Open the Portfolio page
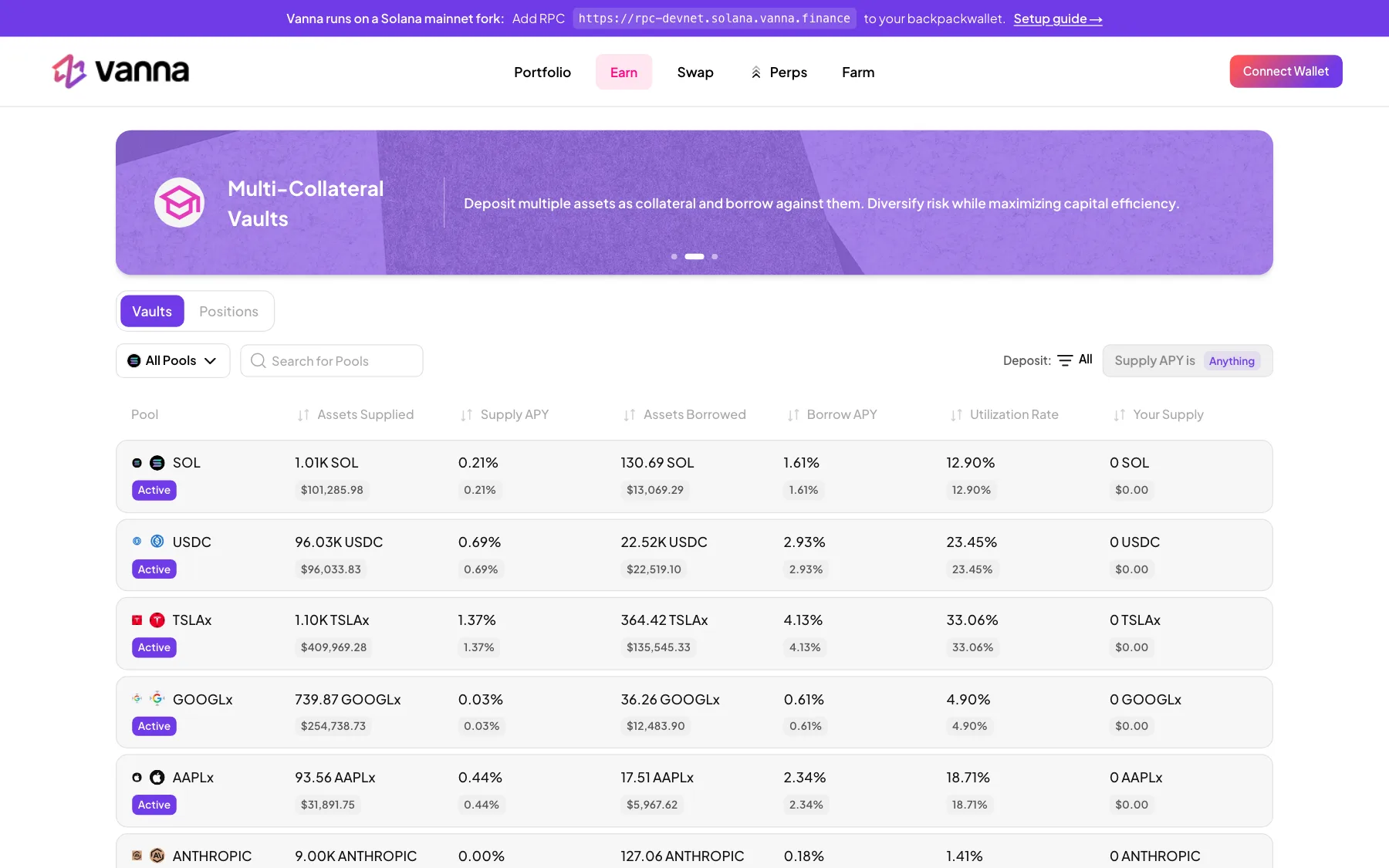 542,73
